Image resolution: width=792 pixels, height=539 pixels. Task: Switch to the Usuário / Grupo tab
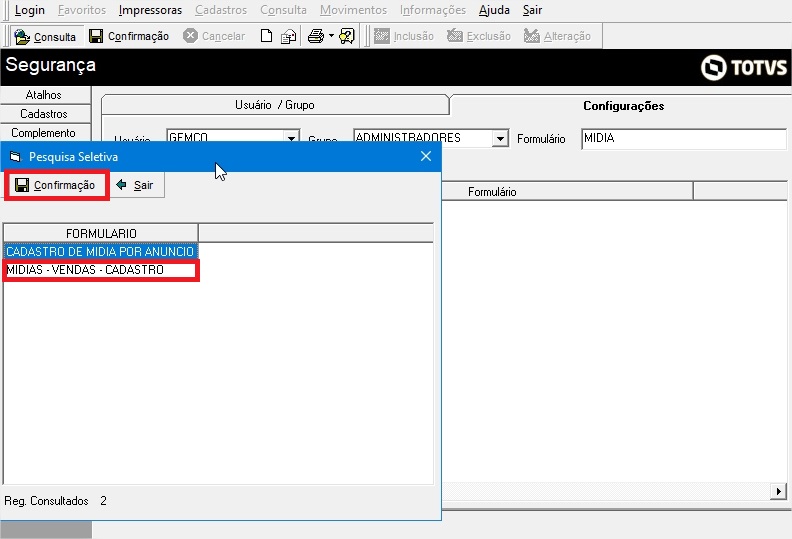tap(275, 105)
